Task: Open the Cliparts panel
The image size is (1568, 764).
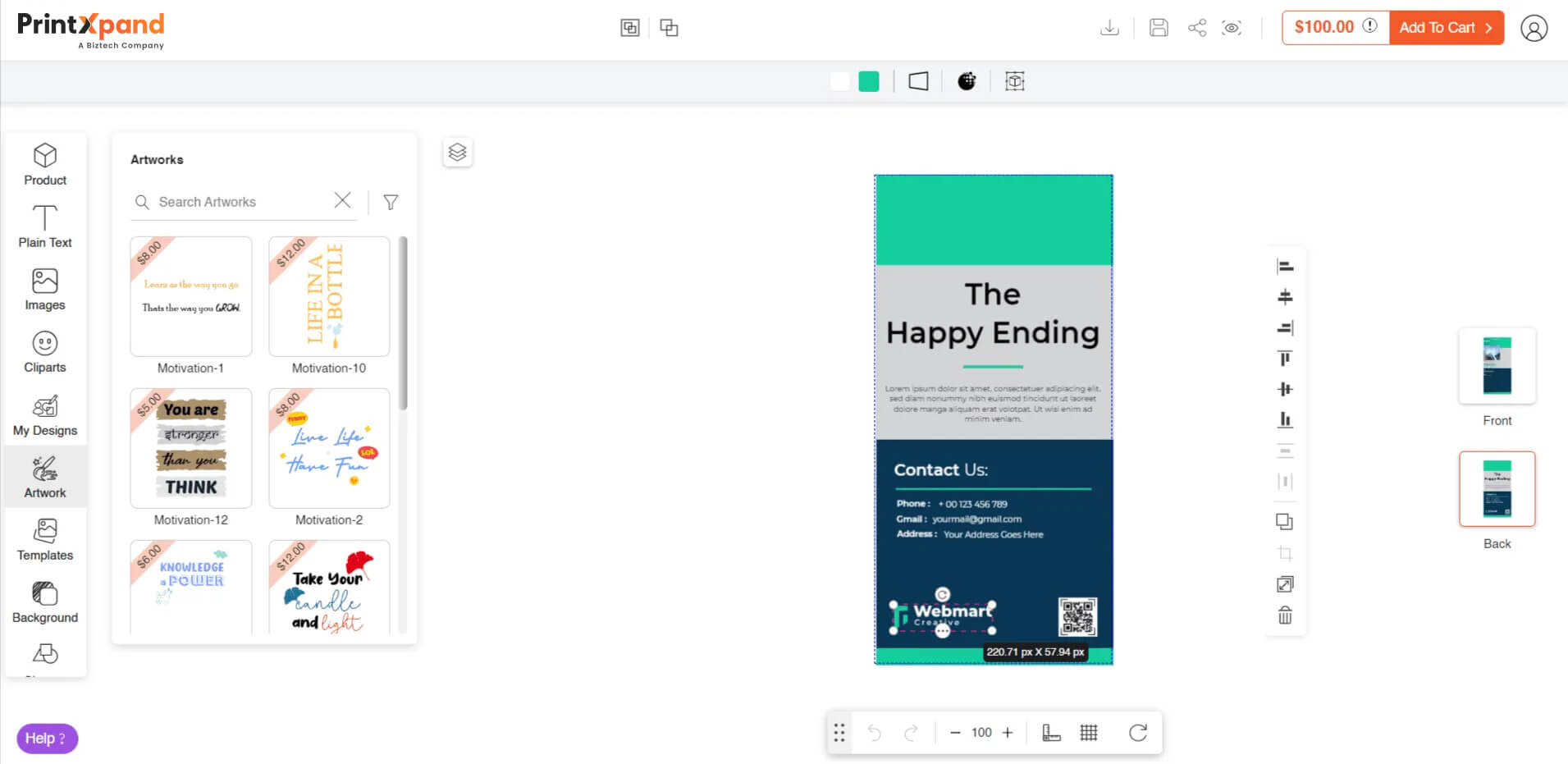Action: (45, 352)
